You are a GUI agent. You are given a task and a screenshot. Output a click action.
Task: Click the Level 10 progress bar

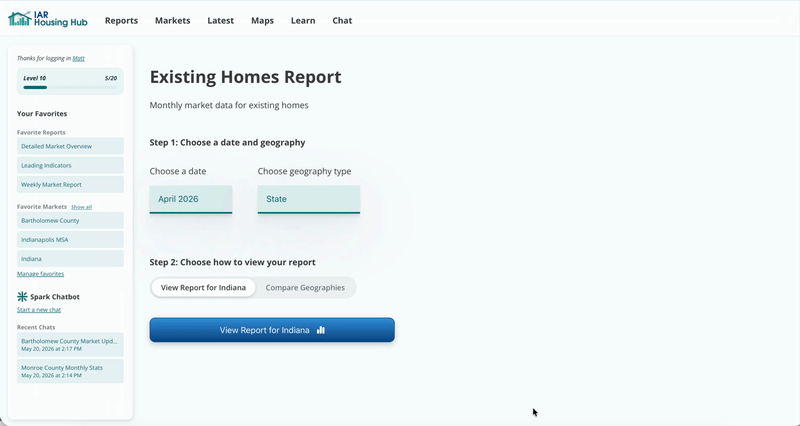(70, 88)
